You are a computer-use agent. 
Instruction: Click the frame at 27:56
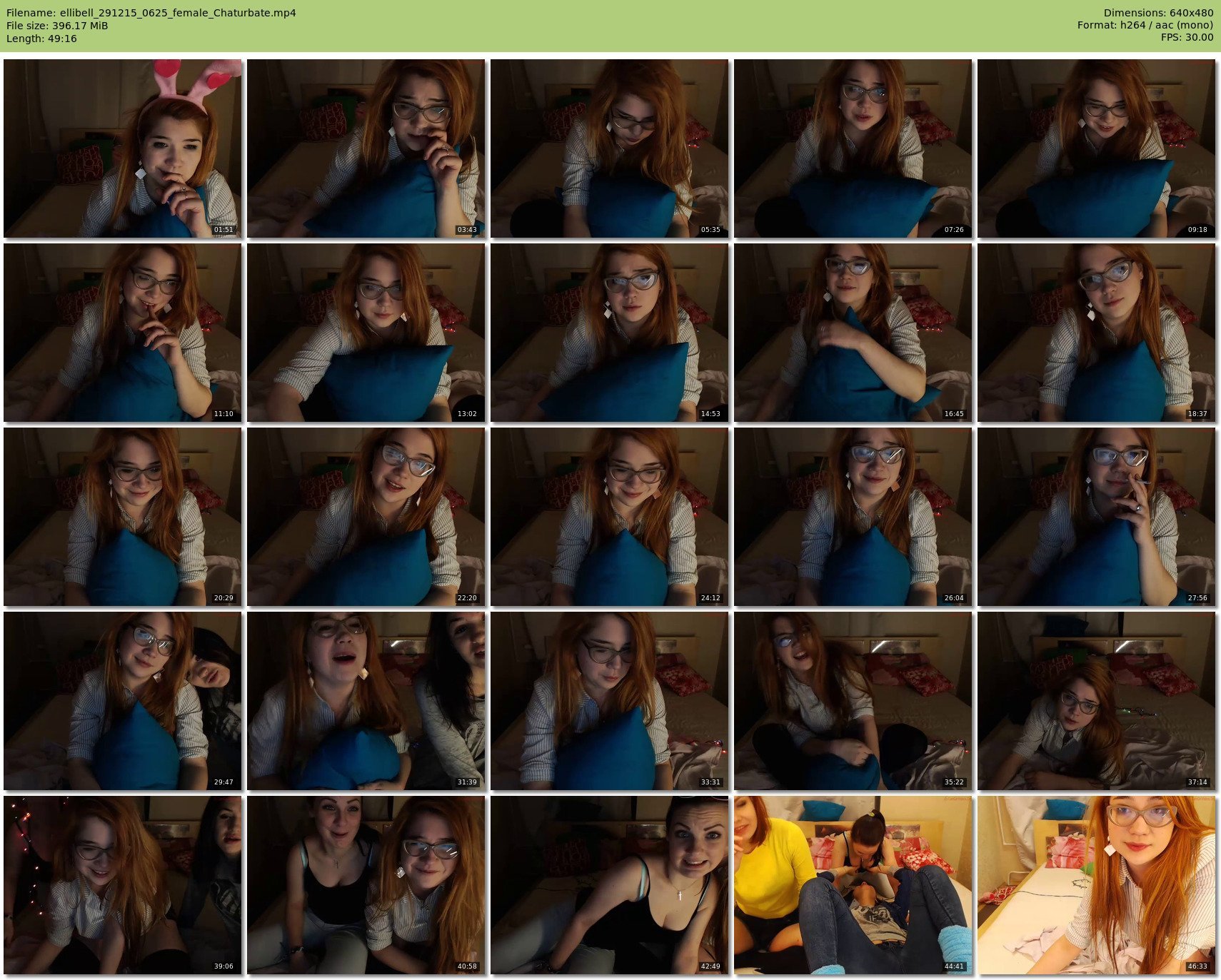click(1097, 517)
